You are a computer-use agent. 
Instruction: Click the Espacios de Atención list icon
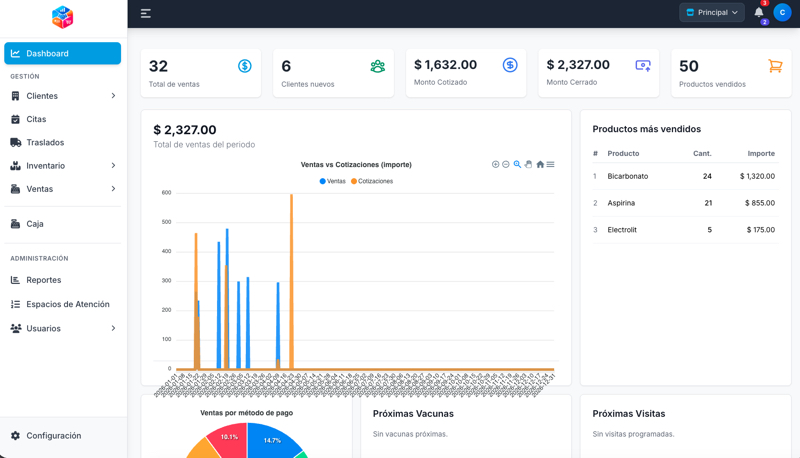[15, 304]
